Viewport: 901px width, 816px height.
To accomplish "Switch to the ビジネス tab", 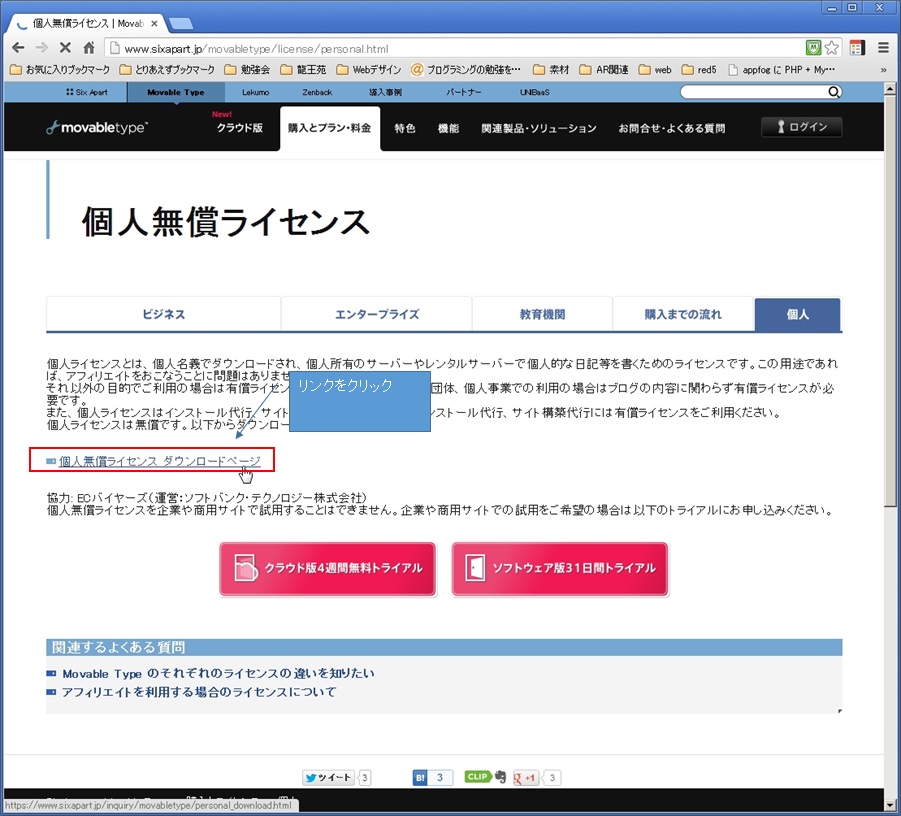I will 164,314.
